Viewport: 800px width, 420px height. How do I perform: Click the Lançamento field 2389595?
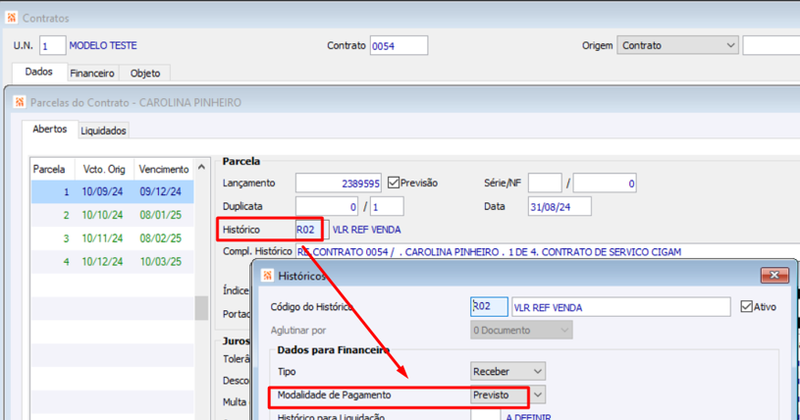click(338, 183)
